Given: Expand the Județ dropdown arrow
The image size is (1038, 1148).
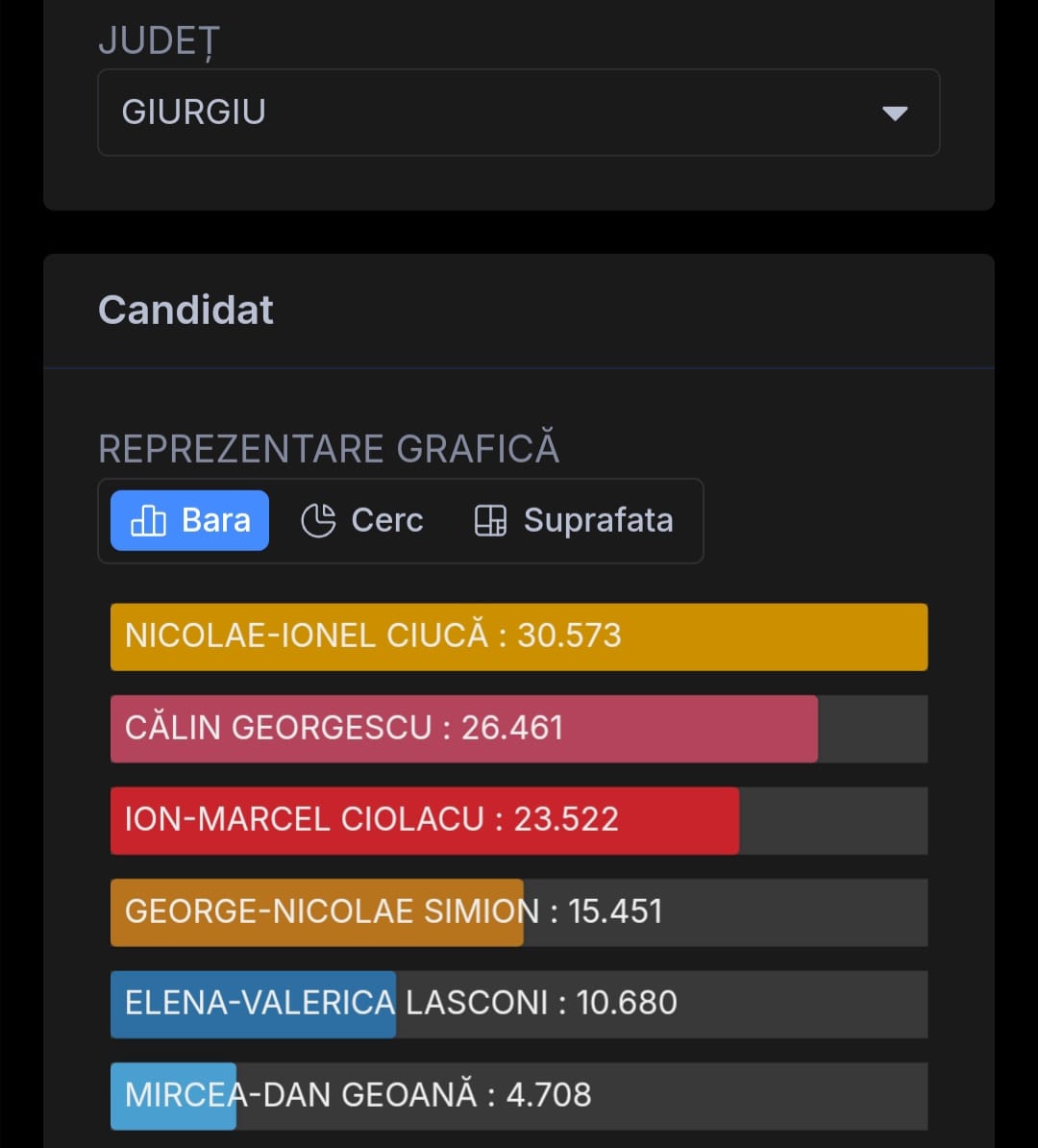Looking at the screenshot, I should tap(895, 113).
